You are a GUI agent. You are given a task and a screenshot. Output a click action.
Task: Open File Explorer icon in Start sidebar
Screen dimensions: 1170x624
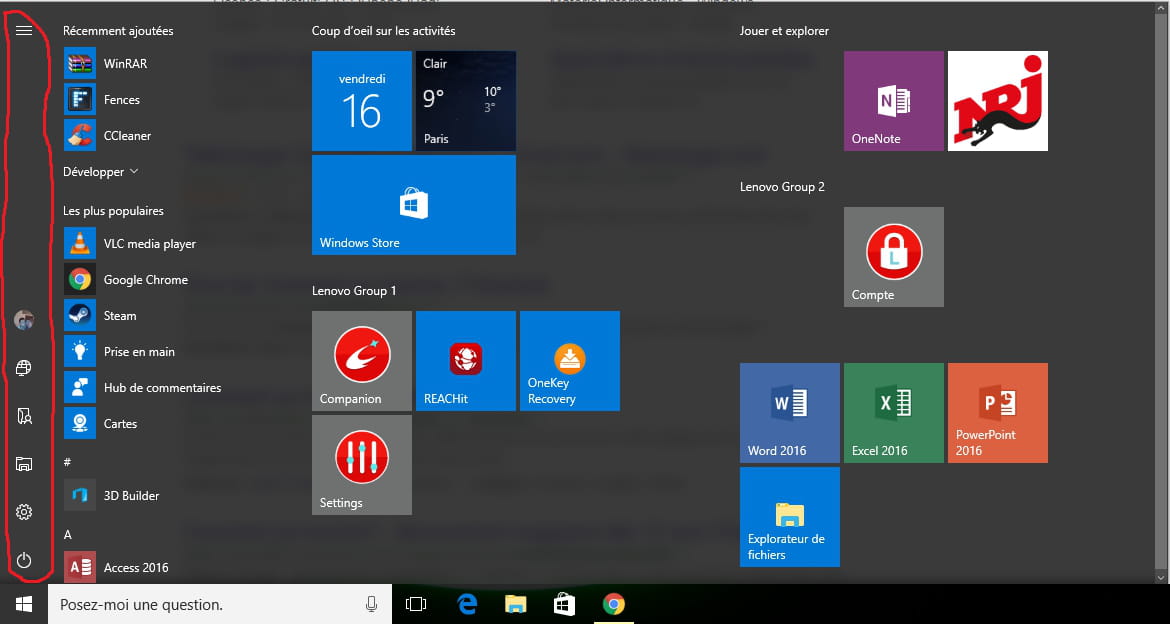coord(24,464)
